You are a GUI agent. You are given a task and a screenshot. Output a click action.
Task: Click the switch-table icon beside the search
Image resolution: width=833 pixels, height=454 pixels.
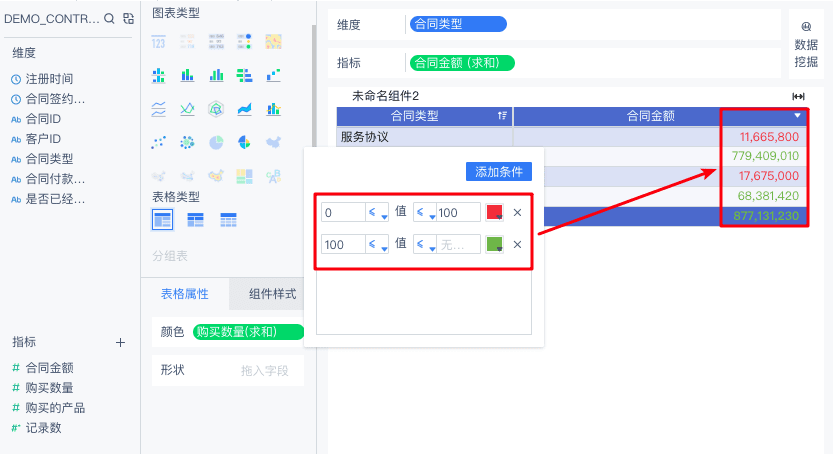click(x=129, y=19)
